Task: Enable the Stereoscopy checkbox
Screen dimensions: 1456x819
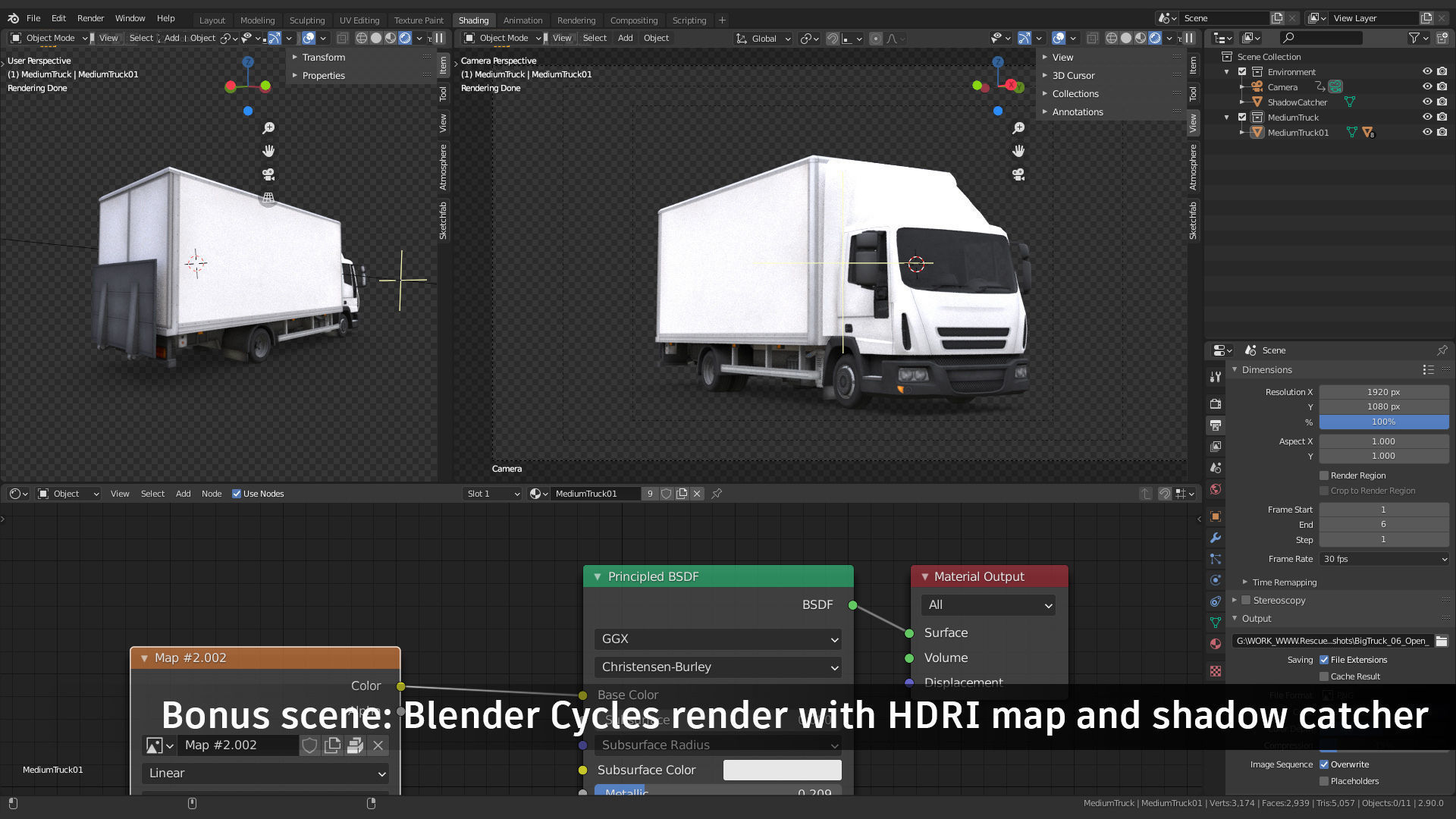Action: [1245, 600]
